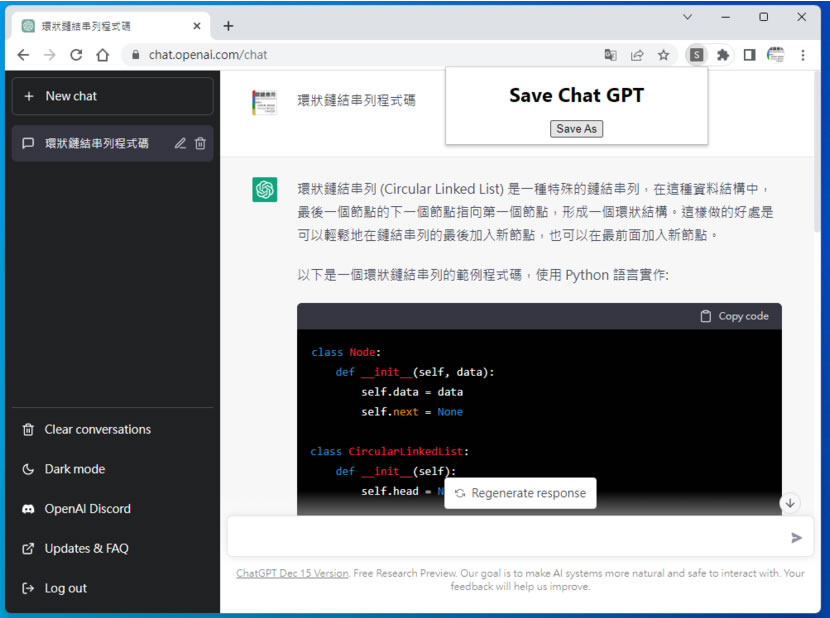Viewport: 830px width, 618px height.
Task: Click the ChatGPT logo avatar icon
Action: (x=265, y=190)
